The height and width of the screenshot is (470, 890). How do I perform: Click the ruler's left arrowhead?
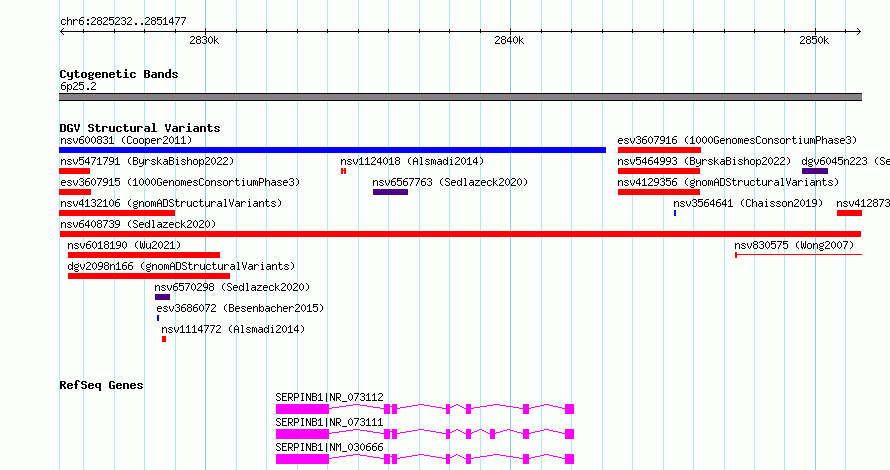(62, 32)
